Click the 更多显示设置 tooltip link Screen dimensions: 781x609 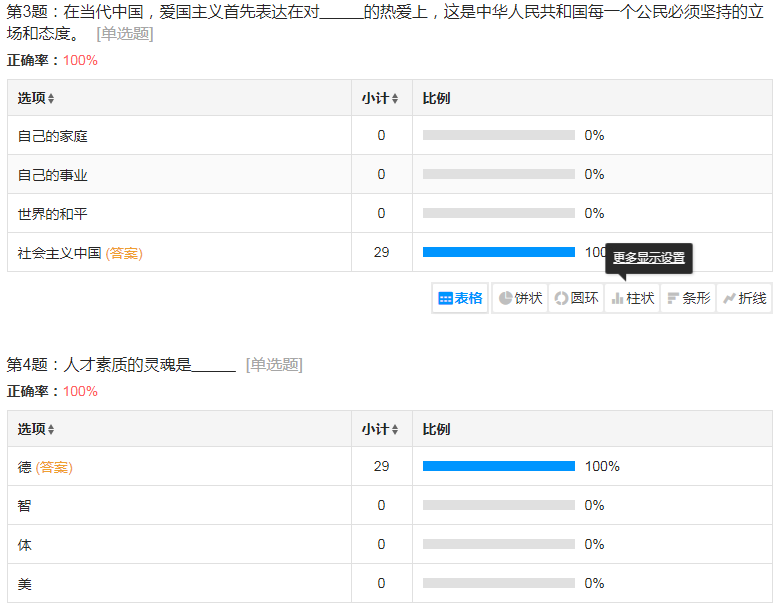(649, 258)
